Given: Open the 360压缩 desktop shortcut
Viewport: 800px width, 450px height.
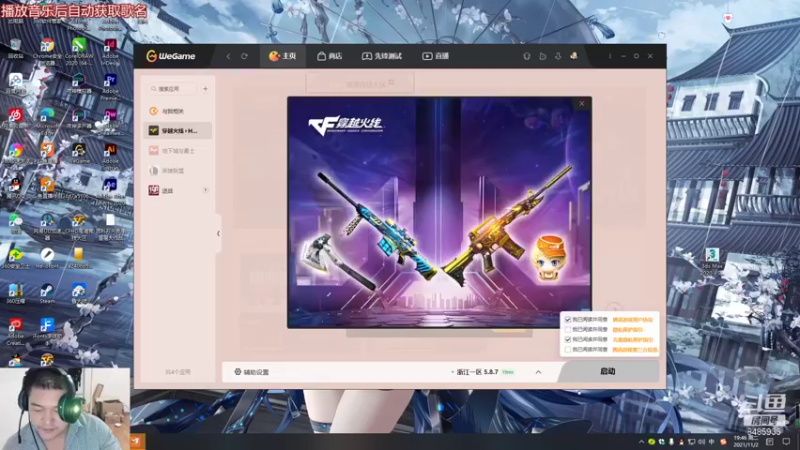Looking at the screenshot, I should (15, 294).
